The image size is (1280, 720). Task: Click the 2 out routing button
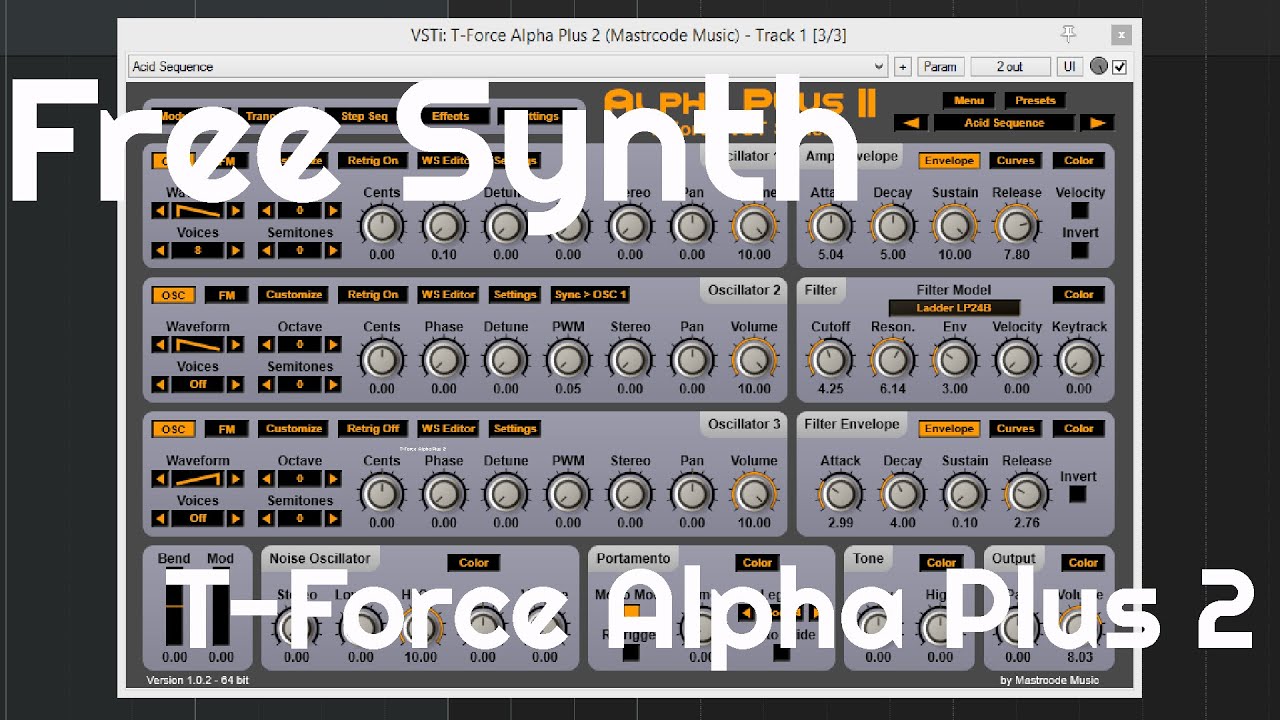pos(1010,66)
